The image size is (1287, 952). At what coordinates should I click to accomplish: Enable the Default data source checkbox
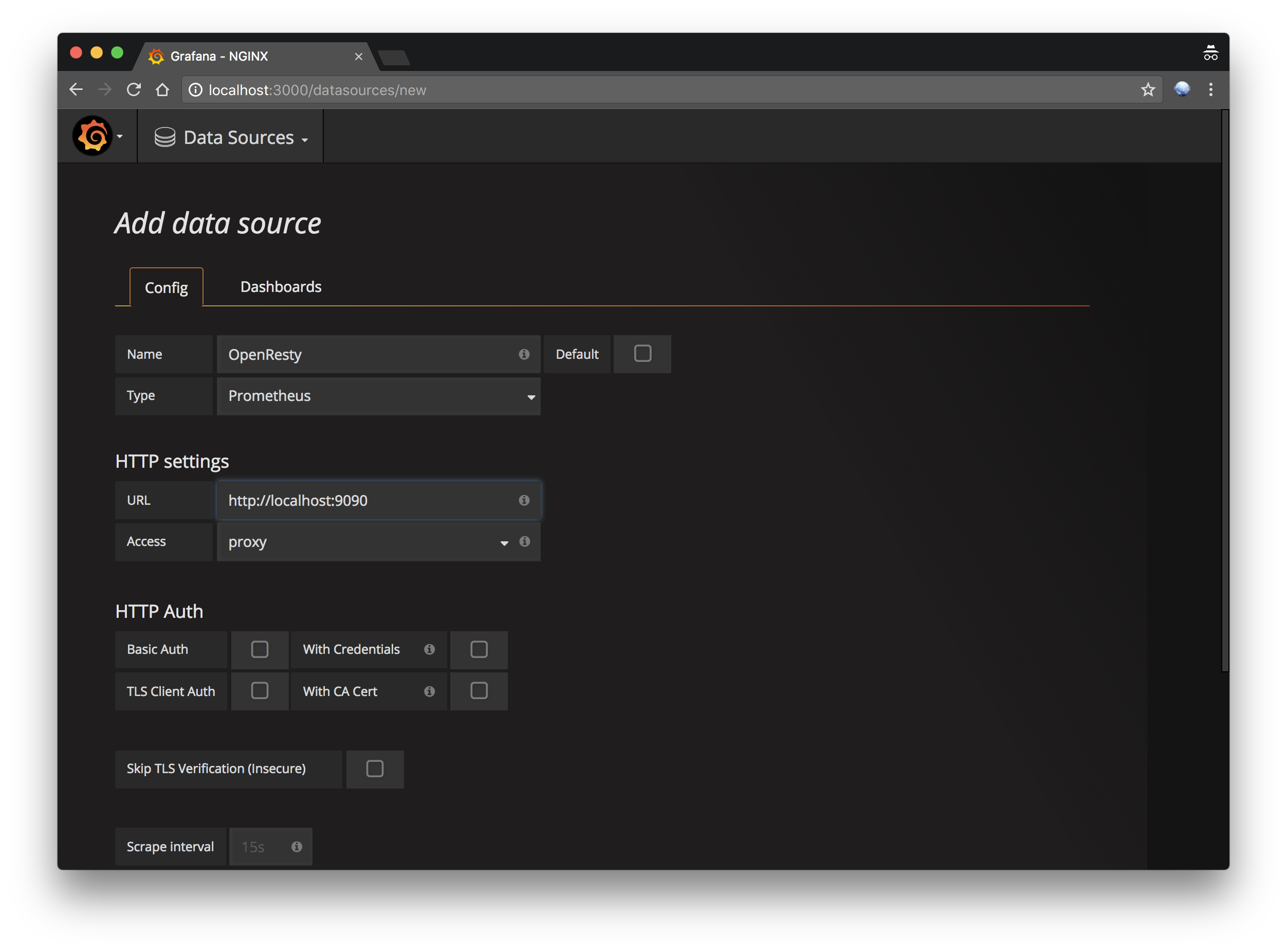(x=642, y=354)
